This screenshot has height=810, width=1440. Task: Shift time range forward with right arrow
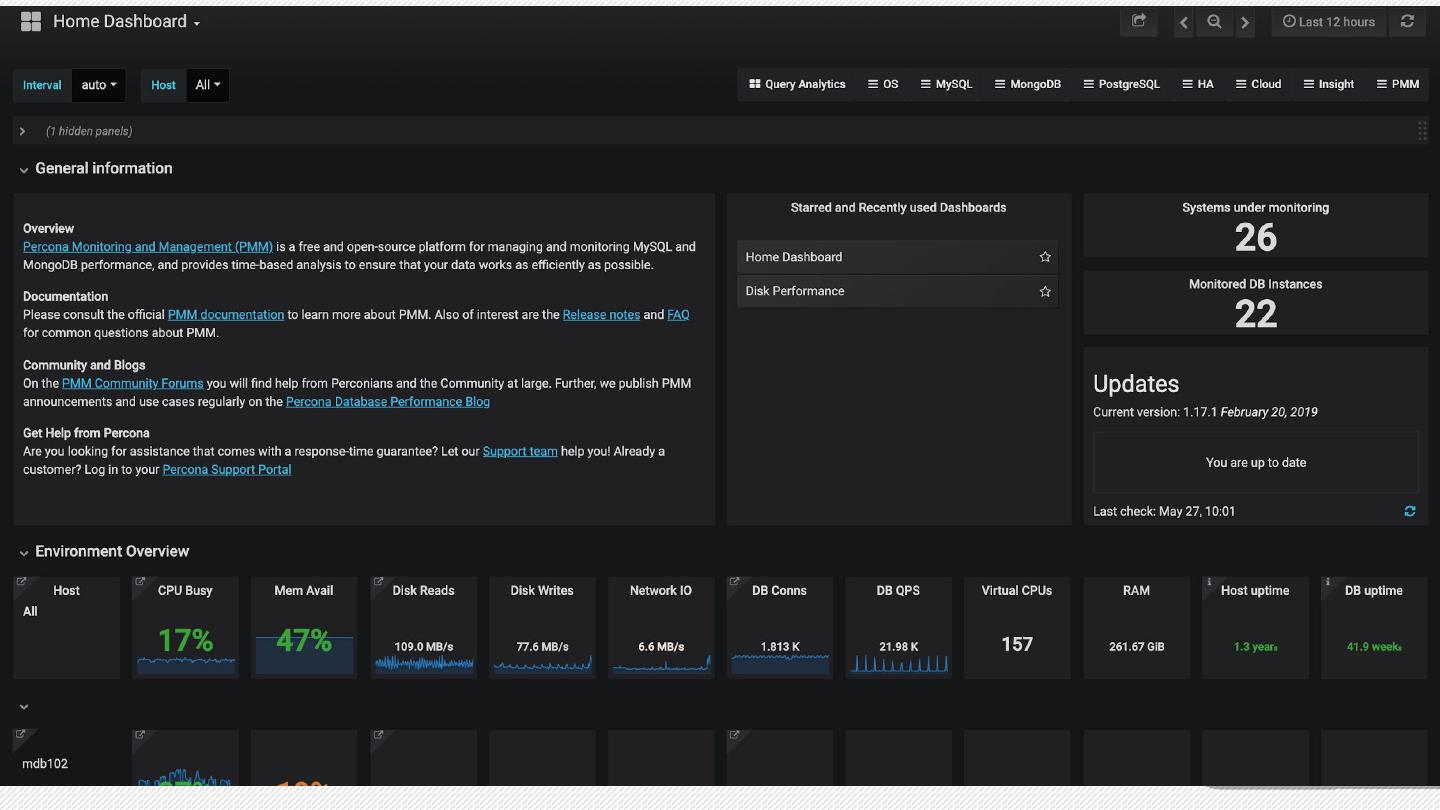(1245, 22)
